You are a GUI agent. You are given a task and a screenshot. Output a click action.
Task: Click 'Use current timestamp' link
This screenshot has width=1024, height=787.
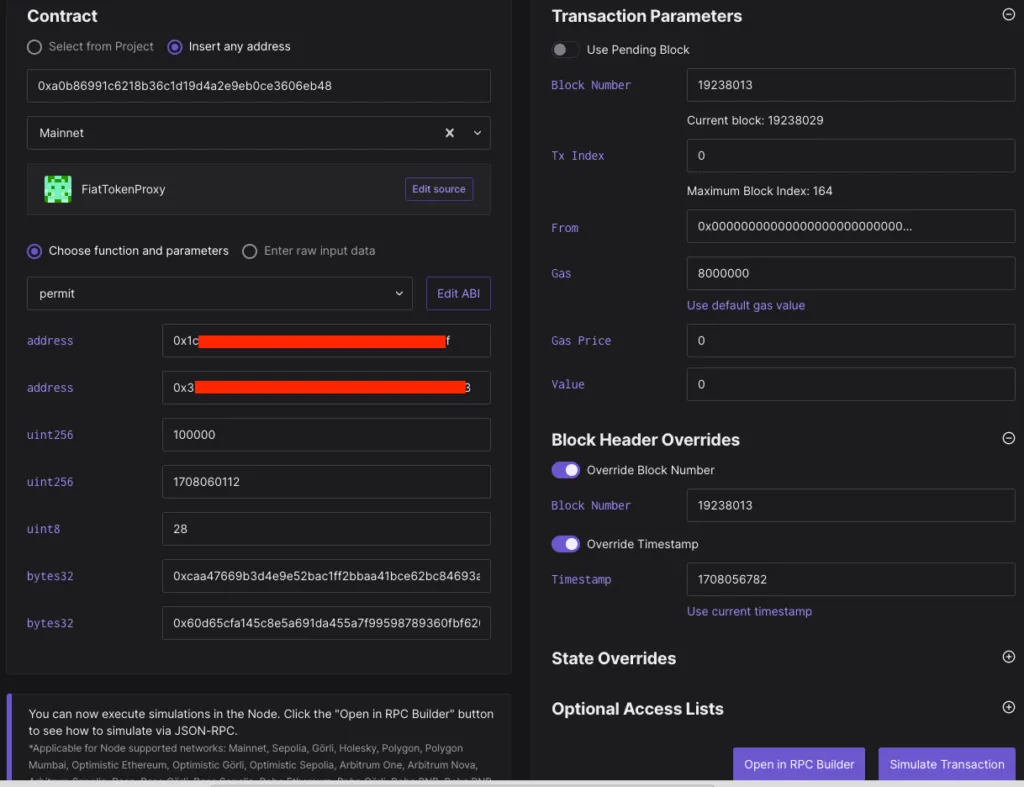pos(749,612)
